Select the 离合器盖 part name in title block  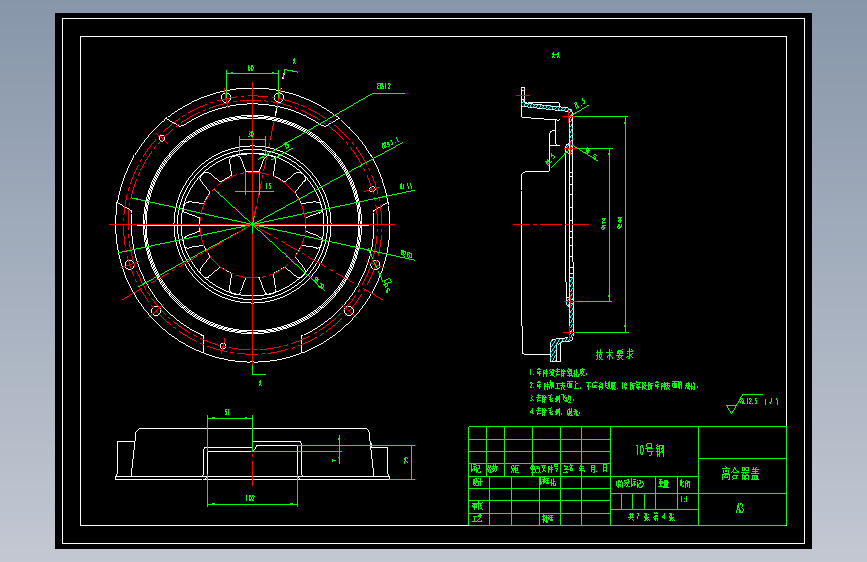[740, 473]
